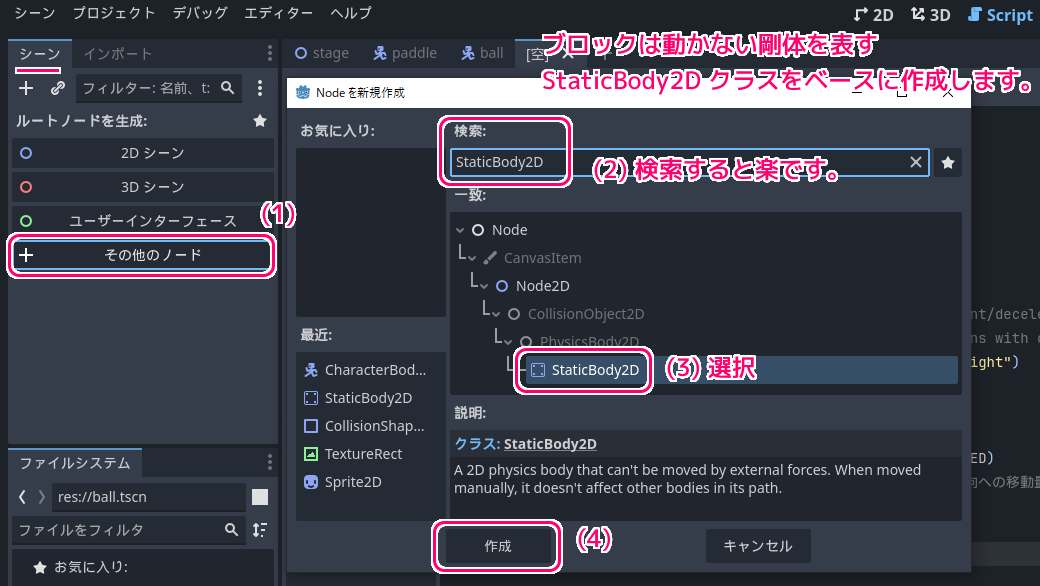This screenshot has width=1040, height=586.
Task: Click the Sprite2D icon in recent list
Action: point(310,482)
